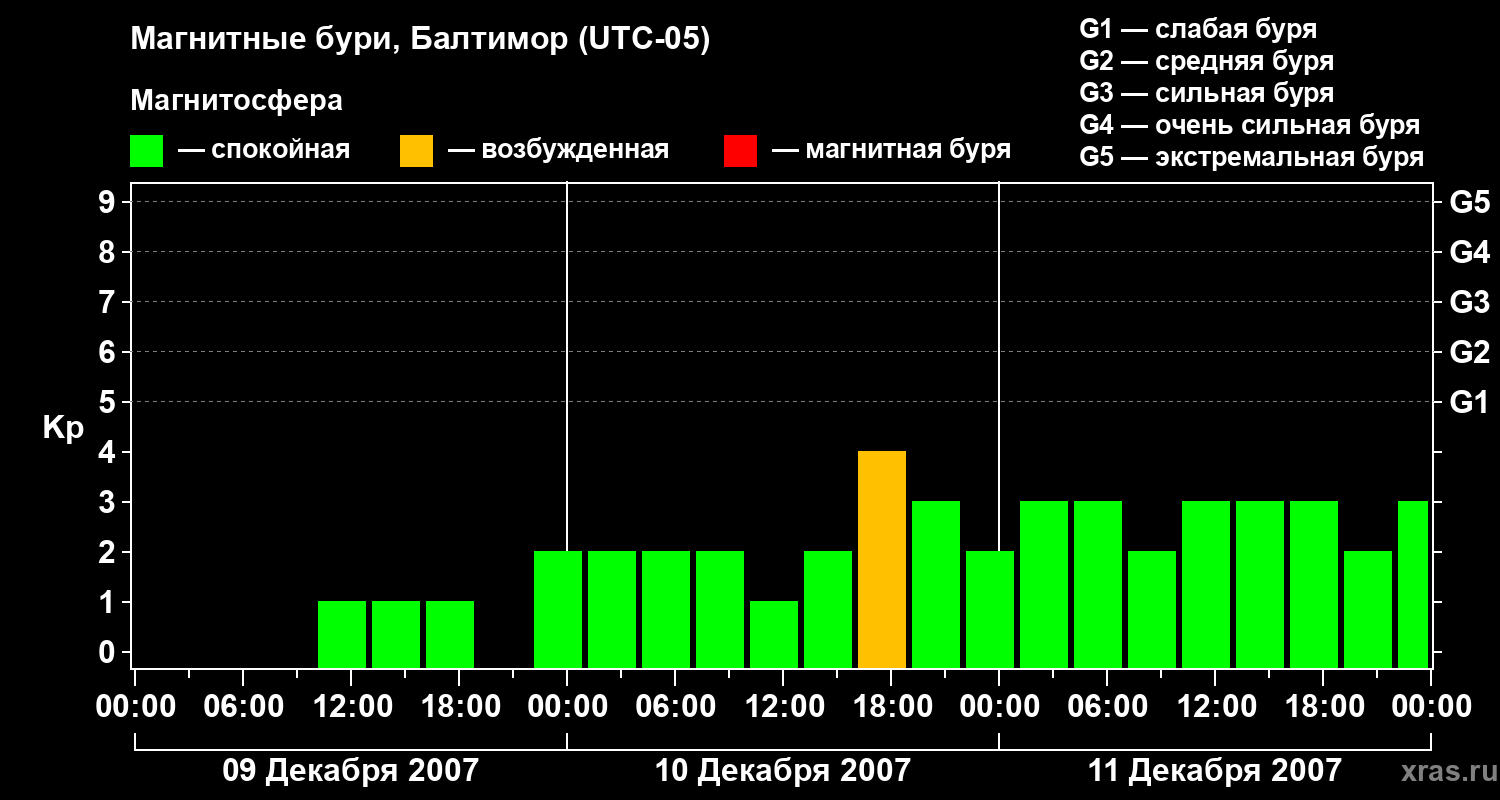Click the 'Kp' axis label

coord(63,428)
